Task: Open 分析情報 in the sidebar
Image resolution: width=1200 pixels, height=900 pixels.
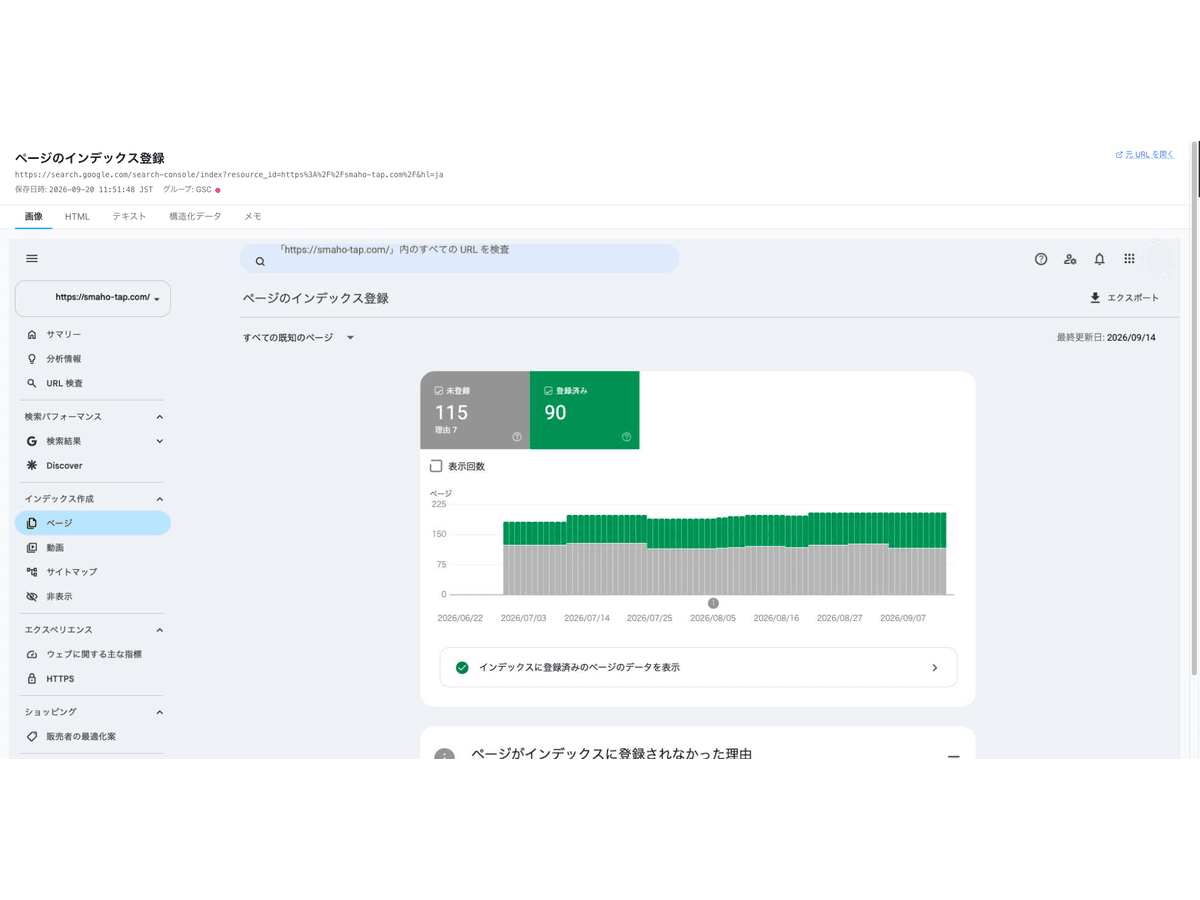Action: 93,359
